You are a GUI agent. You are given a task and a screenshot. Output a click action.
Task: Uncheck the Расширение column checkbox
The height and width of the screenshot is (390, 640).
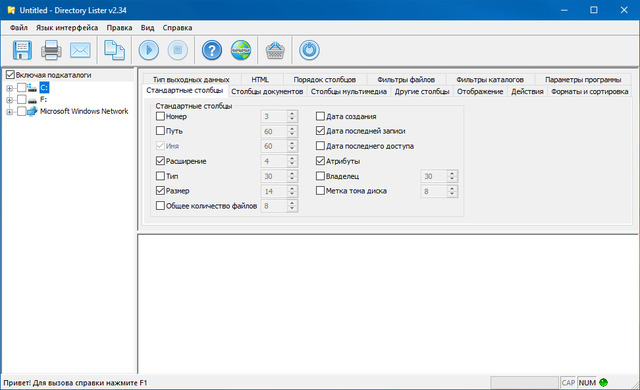click(160, 161)
